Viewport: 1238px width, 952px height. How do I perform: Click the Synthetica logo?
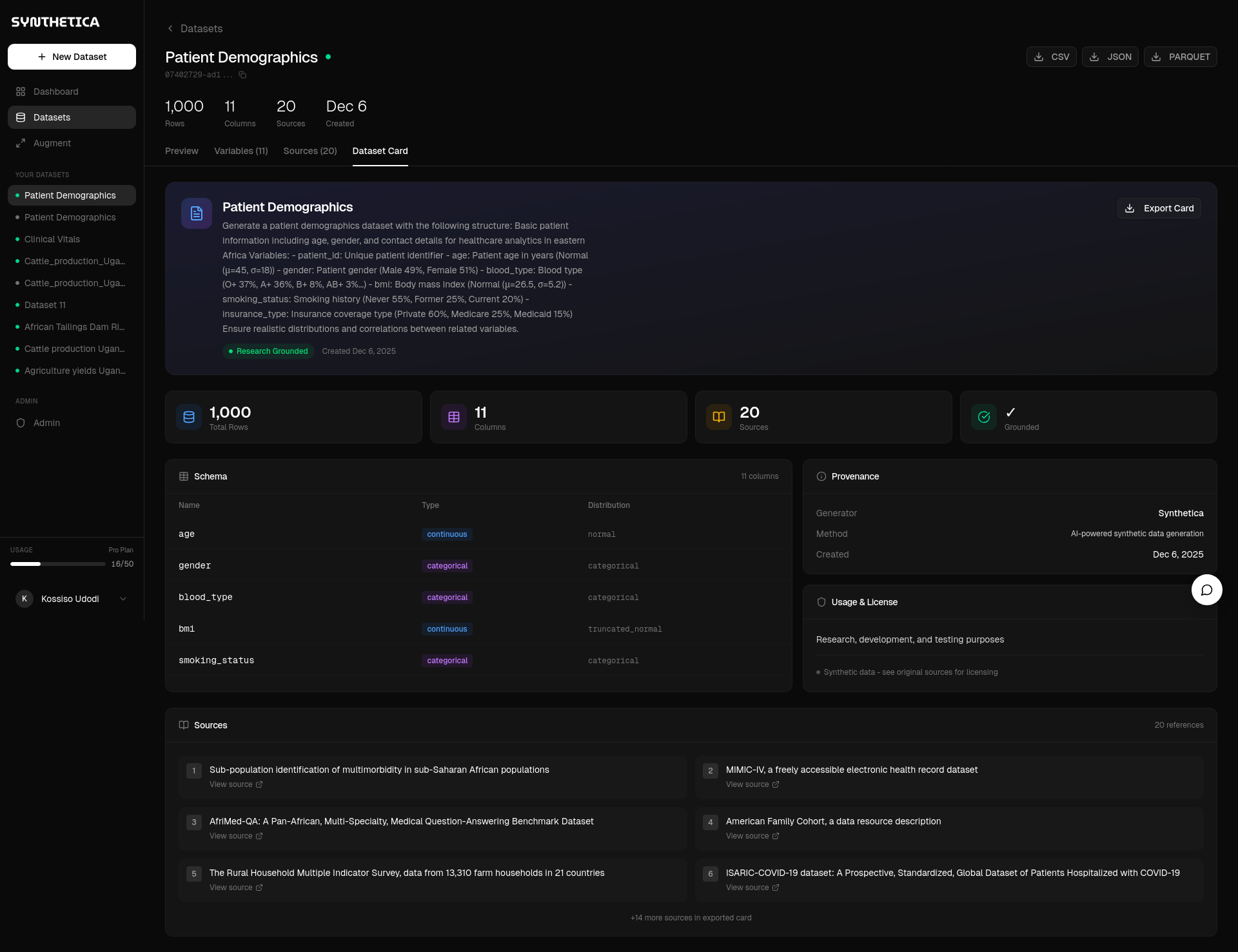(55, 22)
